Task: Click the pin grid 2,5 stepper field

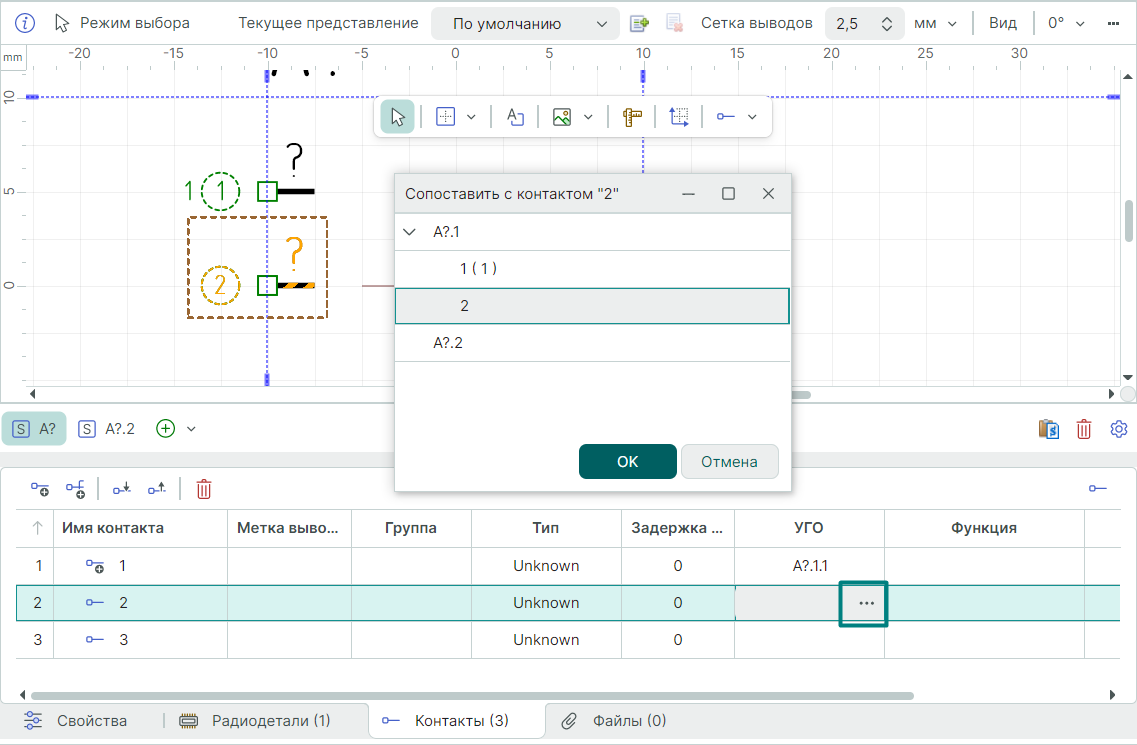Action: (x=863, y=23)
